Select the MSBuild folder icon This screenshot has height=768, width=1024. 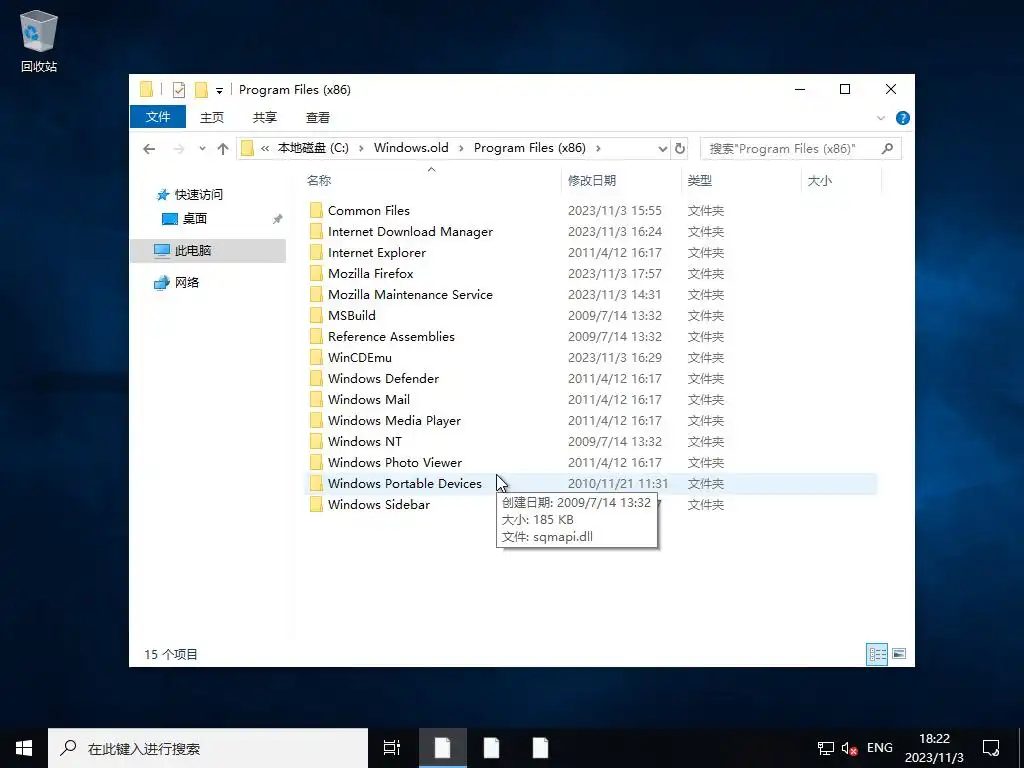point(316,315)
